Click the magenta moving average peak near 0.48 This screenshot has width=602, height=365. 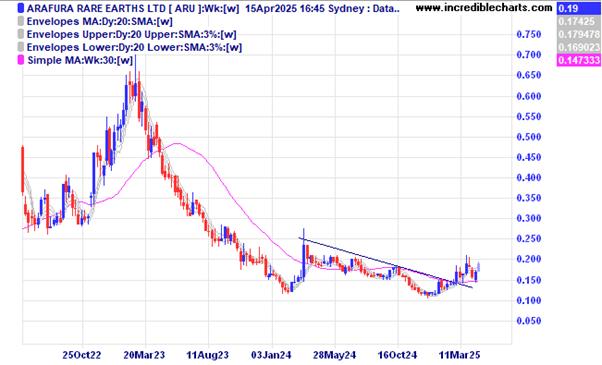(x=177, y=144)
